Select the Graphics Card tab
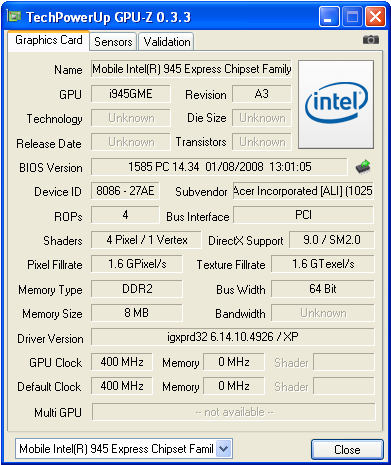Viewport: 391px width, 465px height. tap(49, 40)
